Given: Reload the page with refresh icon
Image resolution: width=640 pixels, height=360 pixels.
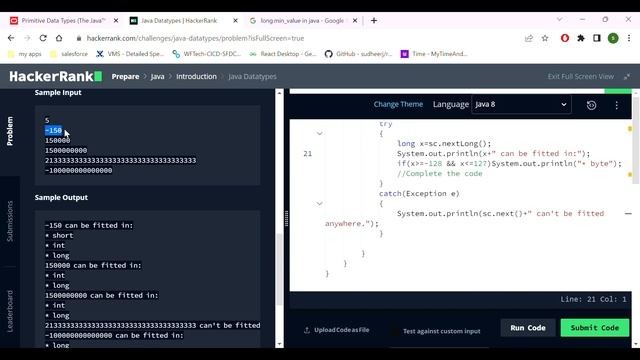Looking at the screenshot, I should [x=43, y=38].
